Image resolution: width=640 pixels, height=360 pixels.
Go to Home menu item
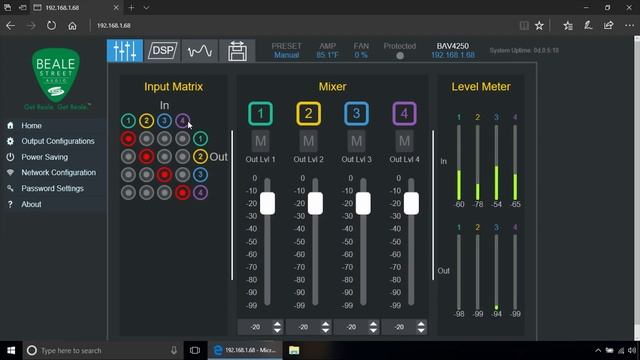coord(31,126)
